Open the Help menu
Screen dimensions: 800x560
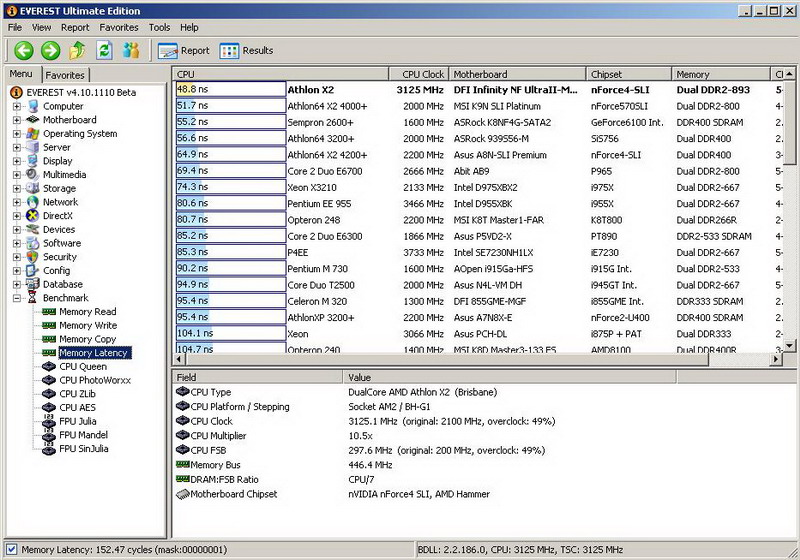[x=189, y=28]
